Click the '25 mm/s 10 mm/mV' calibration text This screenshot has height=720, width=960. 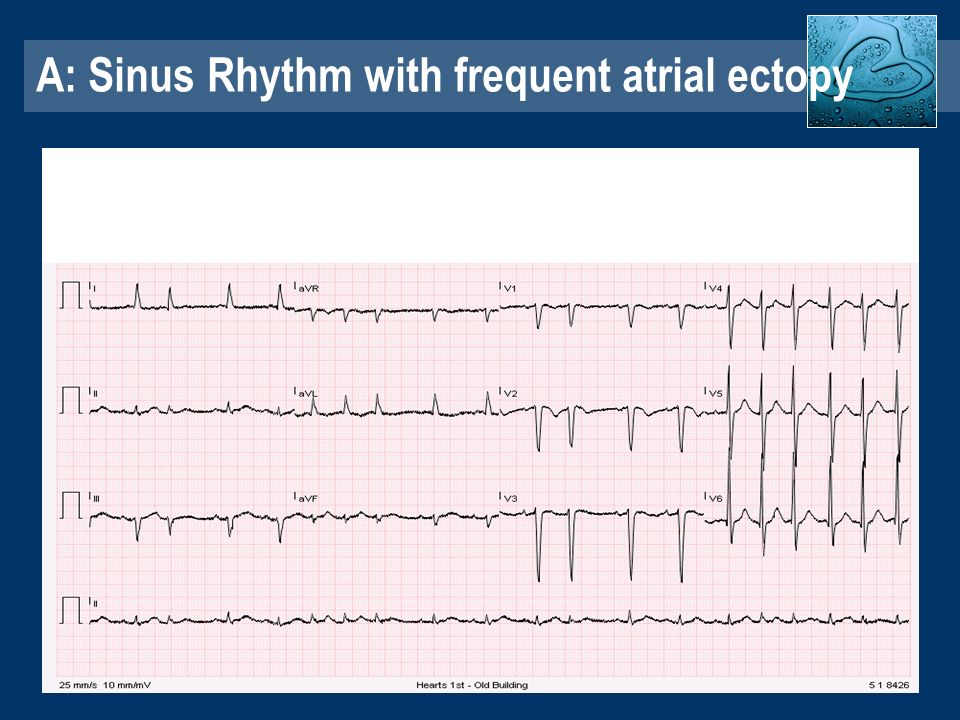coord(105,685)
